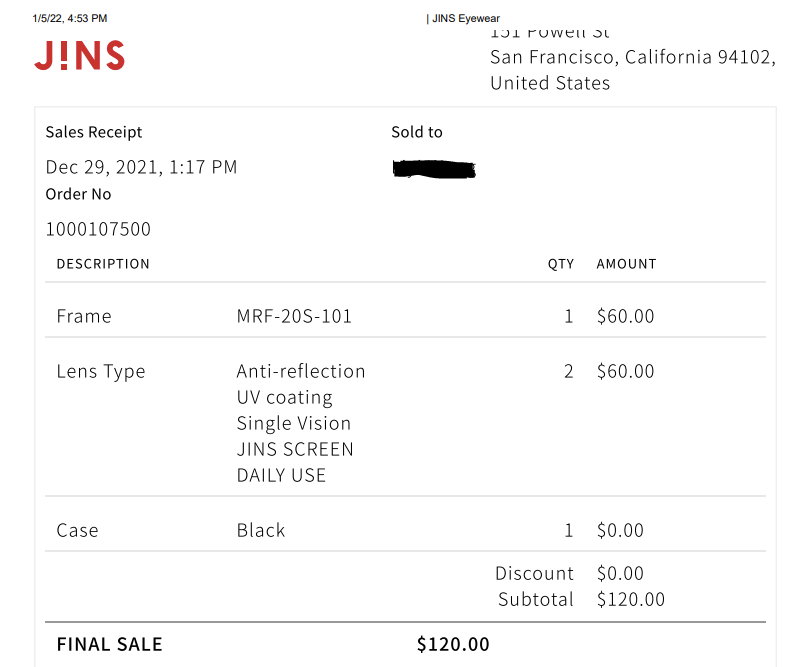Click the frame model MRF-20S-101
The height and width of the screenshot is (667, 800).
[294, 316]
